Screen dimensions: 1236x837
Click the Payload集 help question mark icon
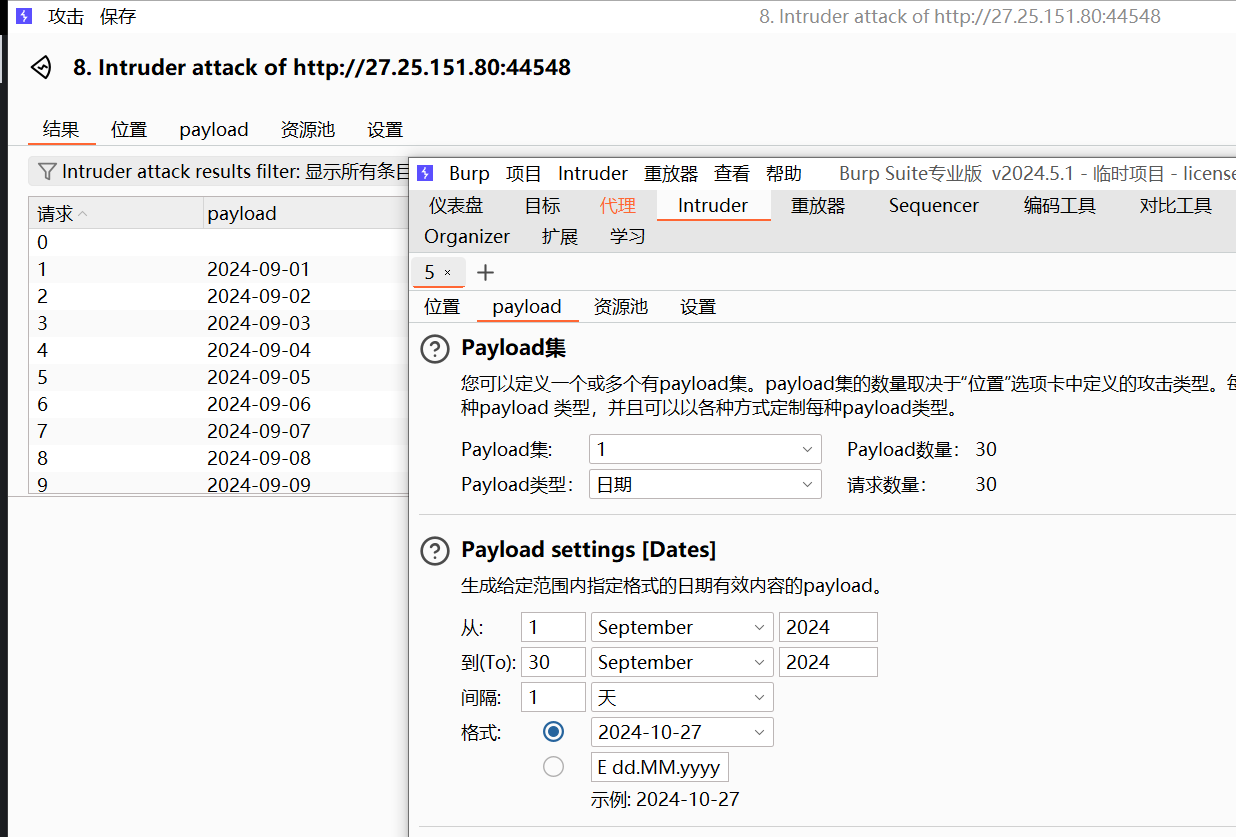(435, 349)
